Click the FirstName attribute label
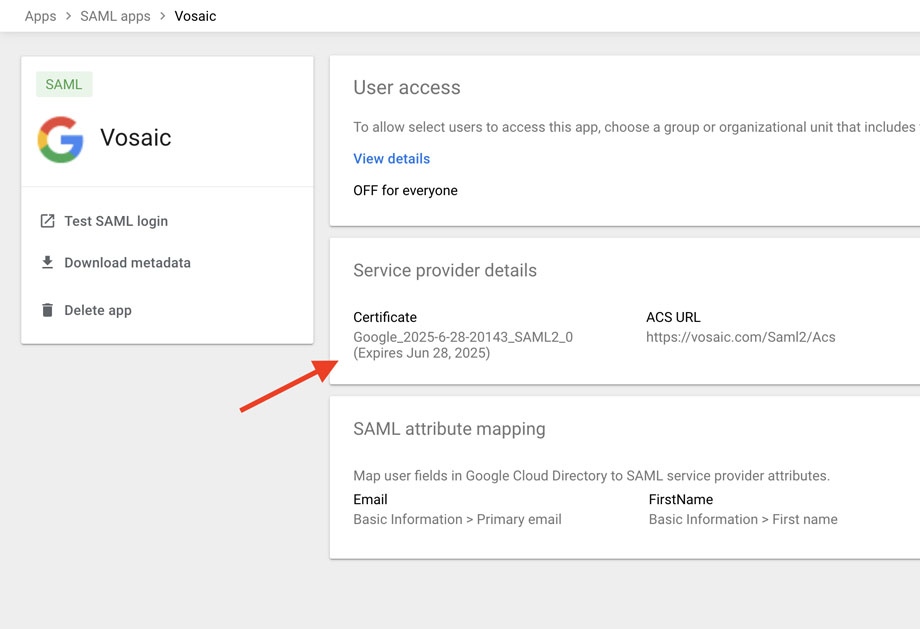The image size is (920, 629). click(681, 499)
